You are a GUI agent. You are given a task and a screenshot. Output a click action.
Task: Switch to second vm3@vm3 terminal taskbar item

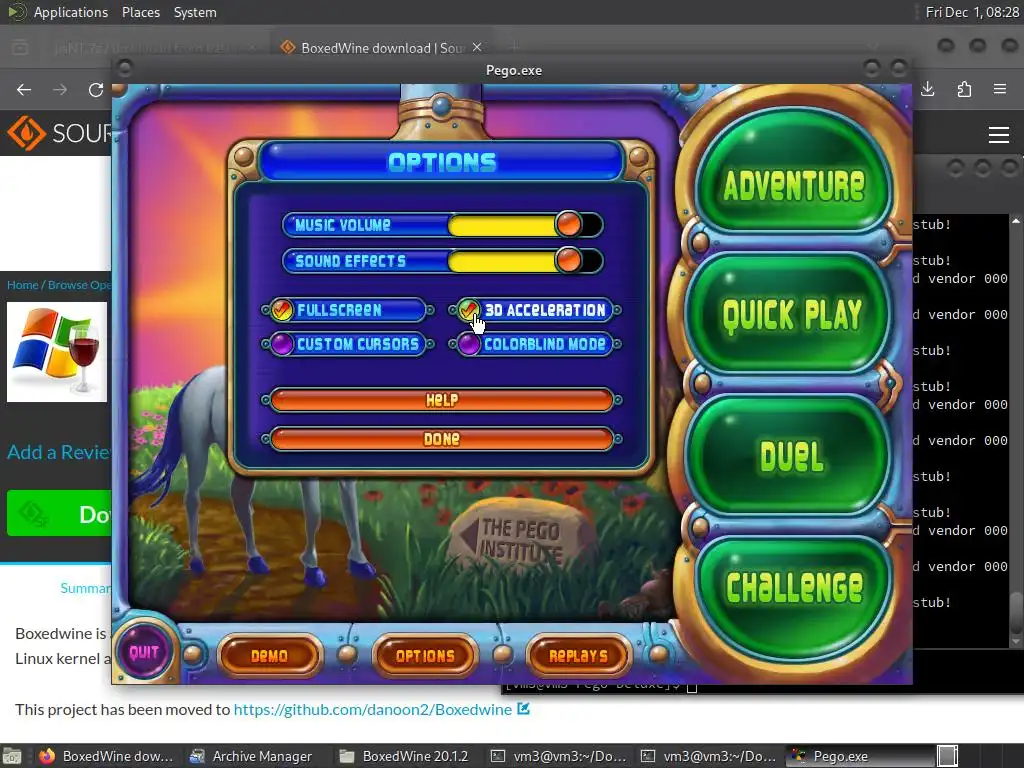709,756
